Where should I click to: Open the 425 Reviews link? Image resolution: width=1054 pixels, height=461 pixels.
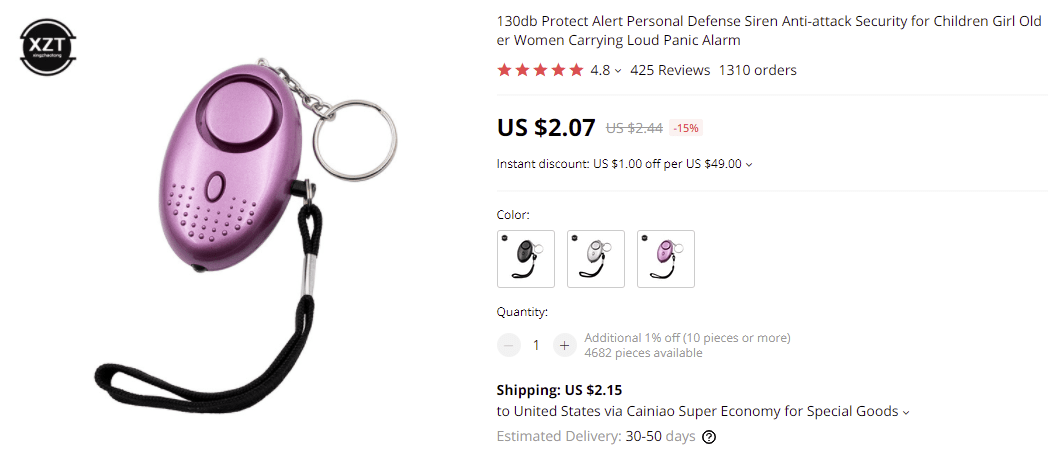click(670, 70)
